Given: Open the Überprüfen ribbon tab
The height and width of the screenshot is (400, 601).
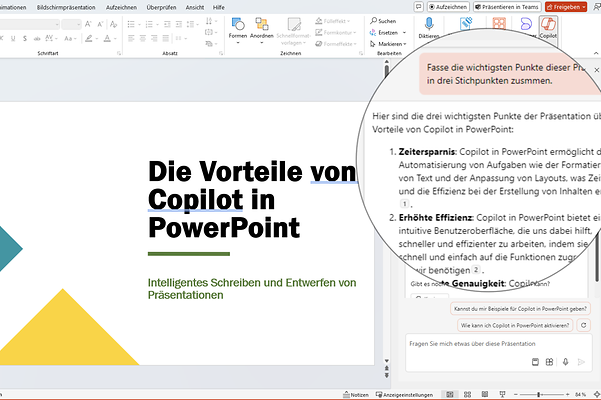Looking at the screenshot, I should tap(160, 6).
